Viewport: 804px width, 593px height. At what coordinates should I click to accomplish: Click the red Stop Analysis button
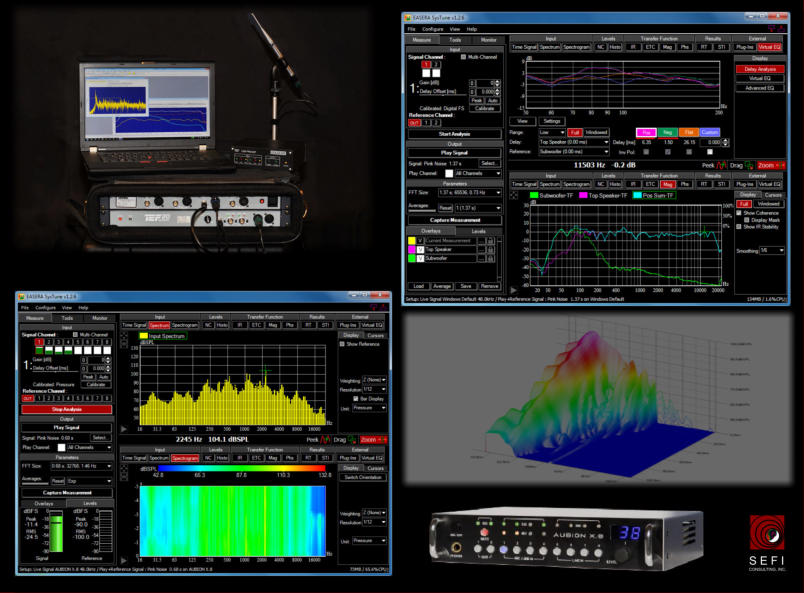click(67, 409)
